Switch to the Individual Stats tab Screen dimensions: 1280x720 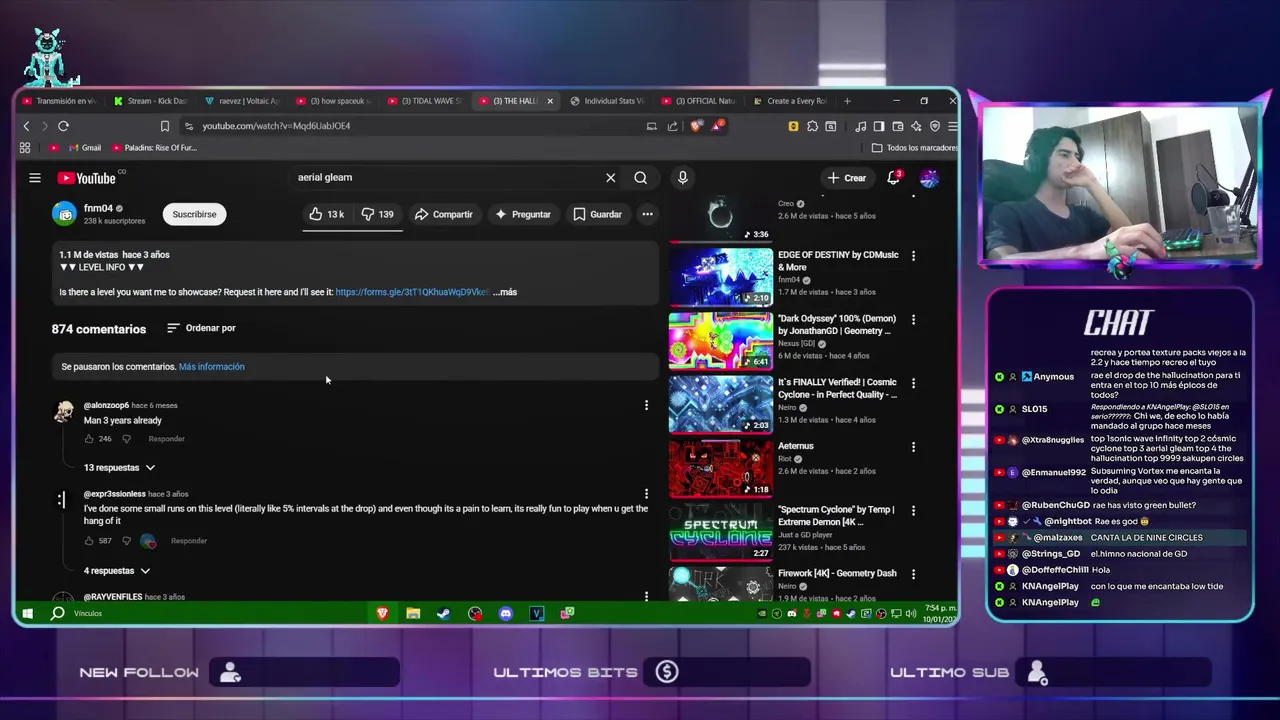tap(606, 101)
